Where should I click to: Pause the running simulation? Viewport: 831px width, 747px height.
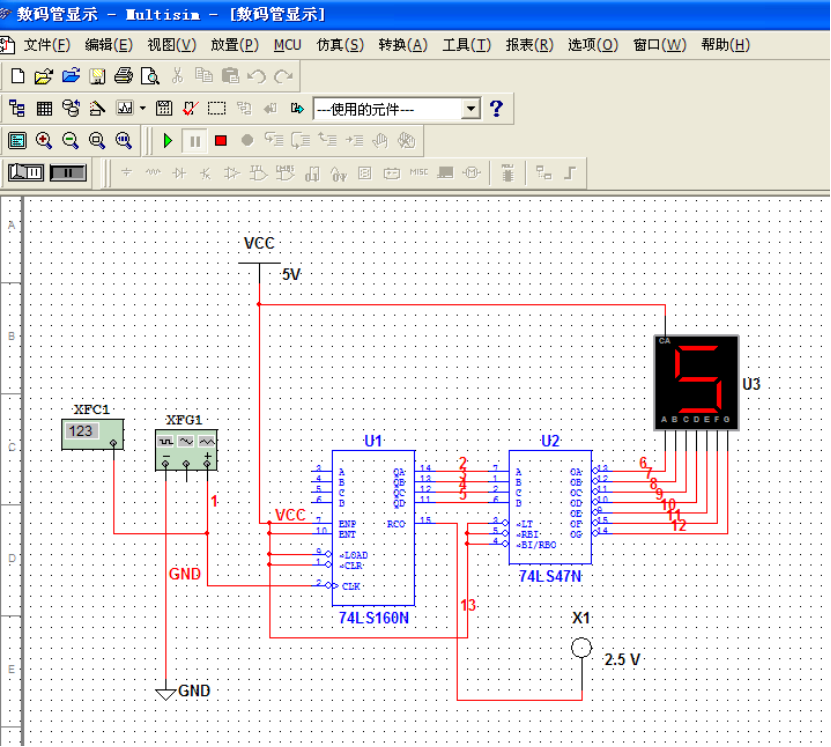pyautogui.click(x=195, y=141)
